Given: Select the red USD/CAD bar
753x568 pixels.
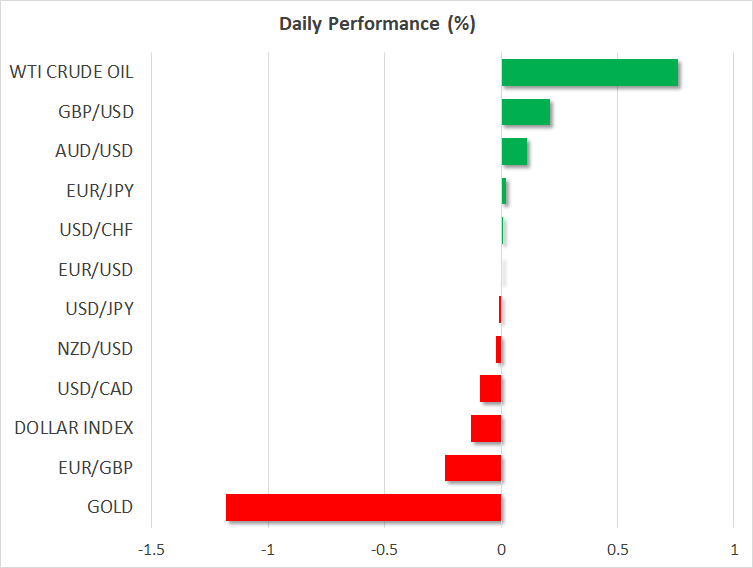Looking at the screenshot, I should [x=490, y=388].
